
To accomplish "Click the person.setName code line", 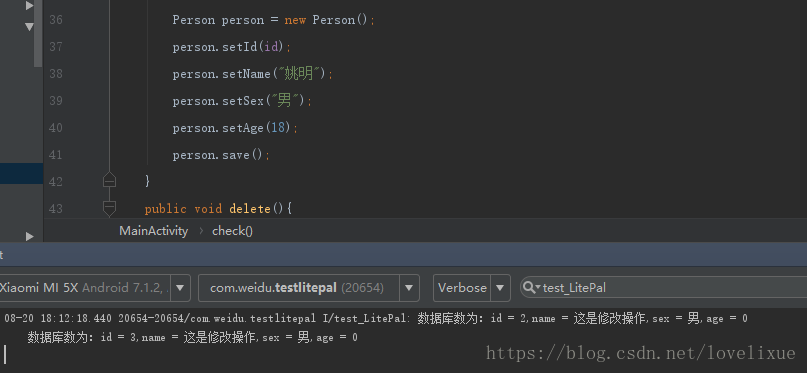I will [253, 74].
